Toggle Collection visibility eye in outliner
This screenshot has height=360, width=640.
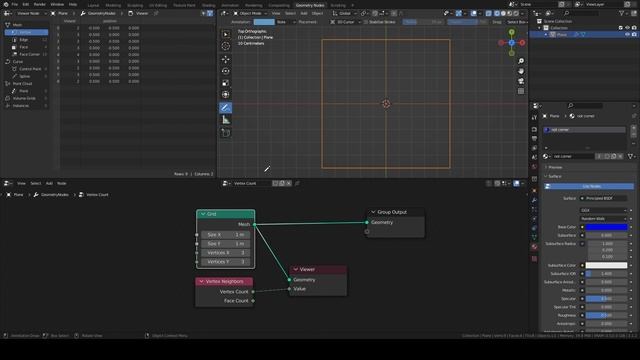(627, 28)
